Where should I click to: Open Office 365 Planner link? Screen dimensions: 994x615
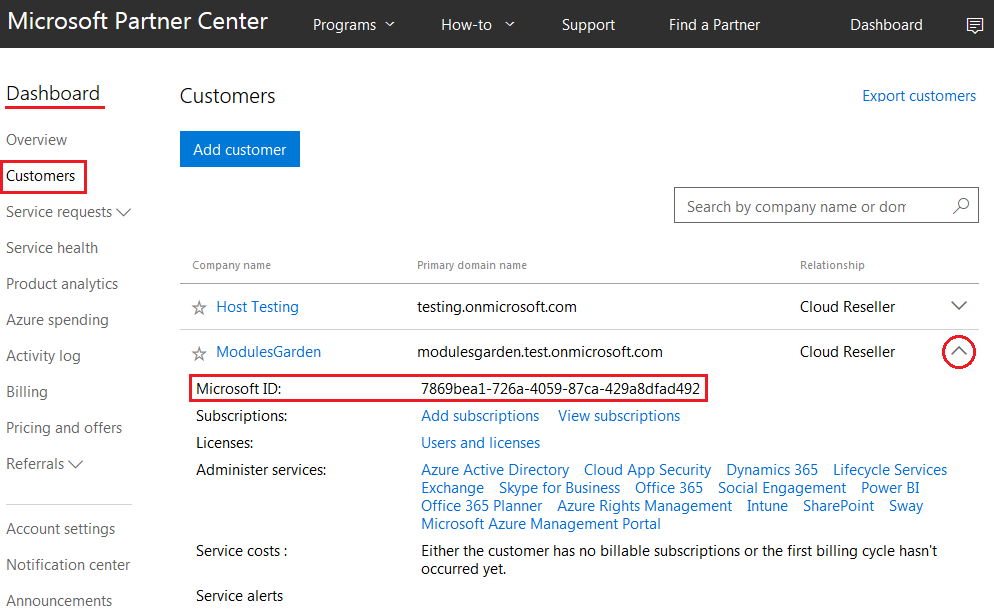pos(482,506)
